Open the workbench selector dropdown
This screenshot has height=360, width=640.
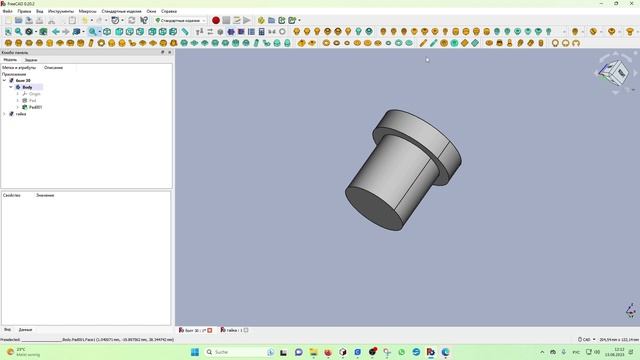180,20
